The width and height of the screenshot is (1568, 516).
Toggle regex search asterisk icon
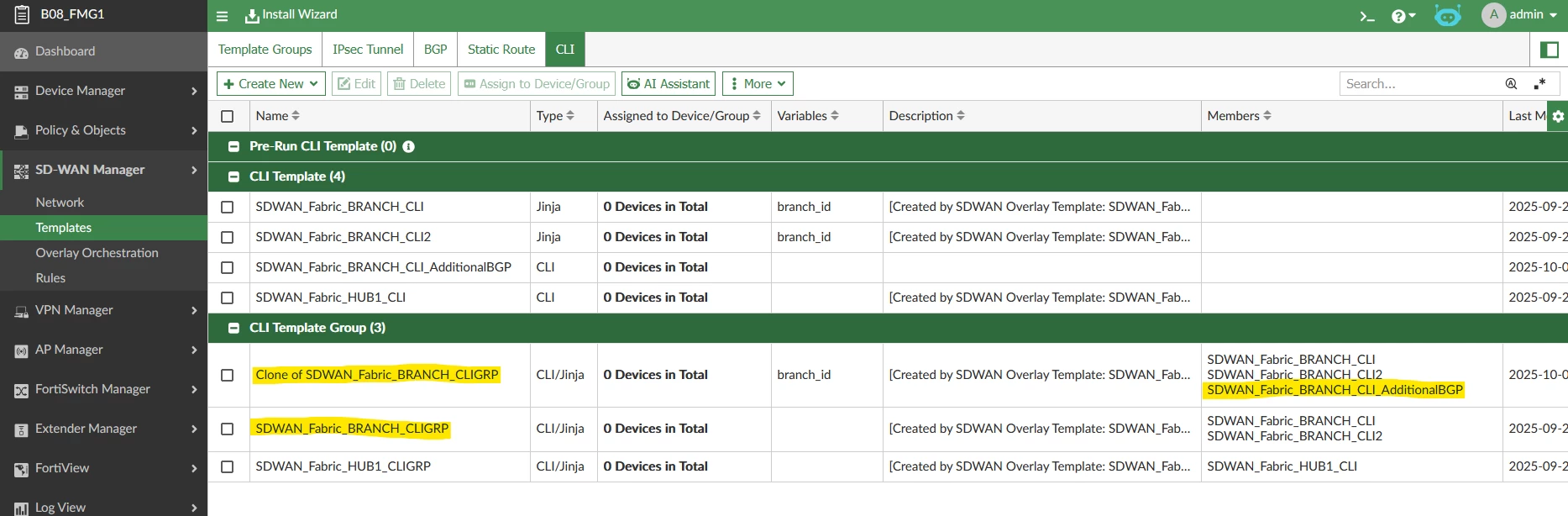(1539, 84)
